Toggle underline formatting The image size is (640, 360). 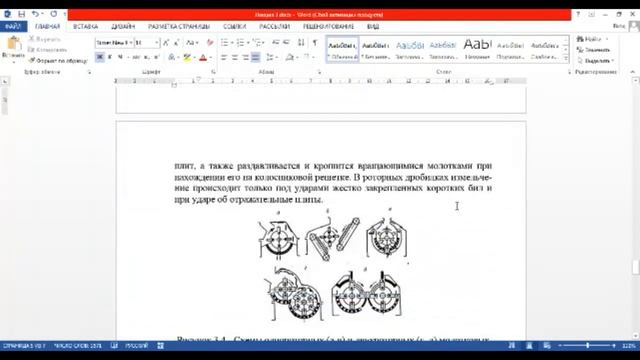tap(120, 57)
